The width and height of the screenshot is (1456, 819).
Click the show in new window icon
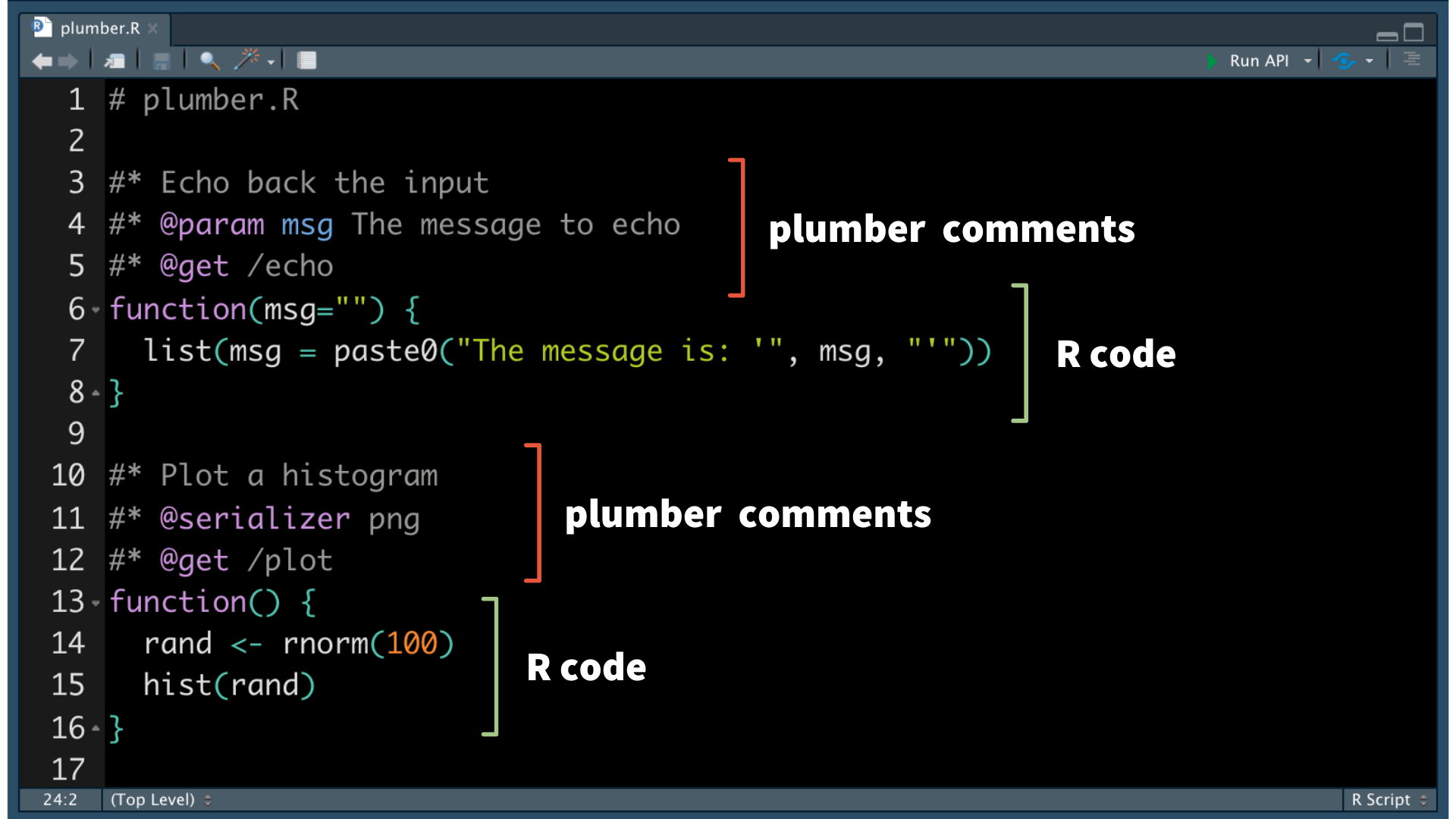pyautogui.click(x=115, y=61)
